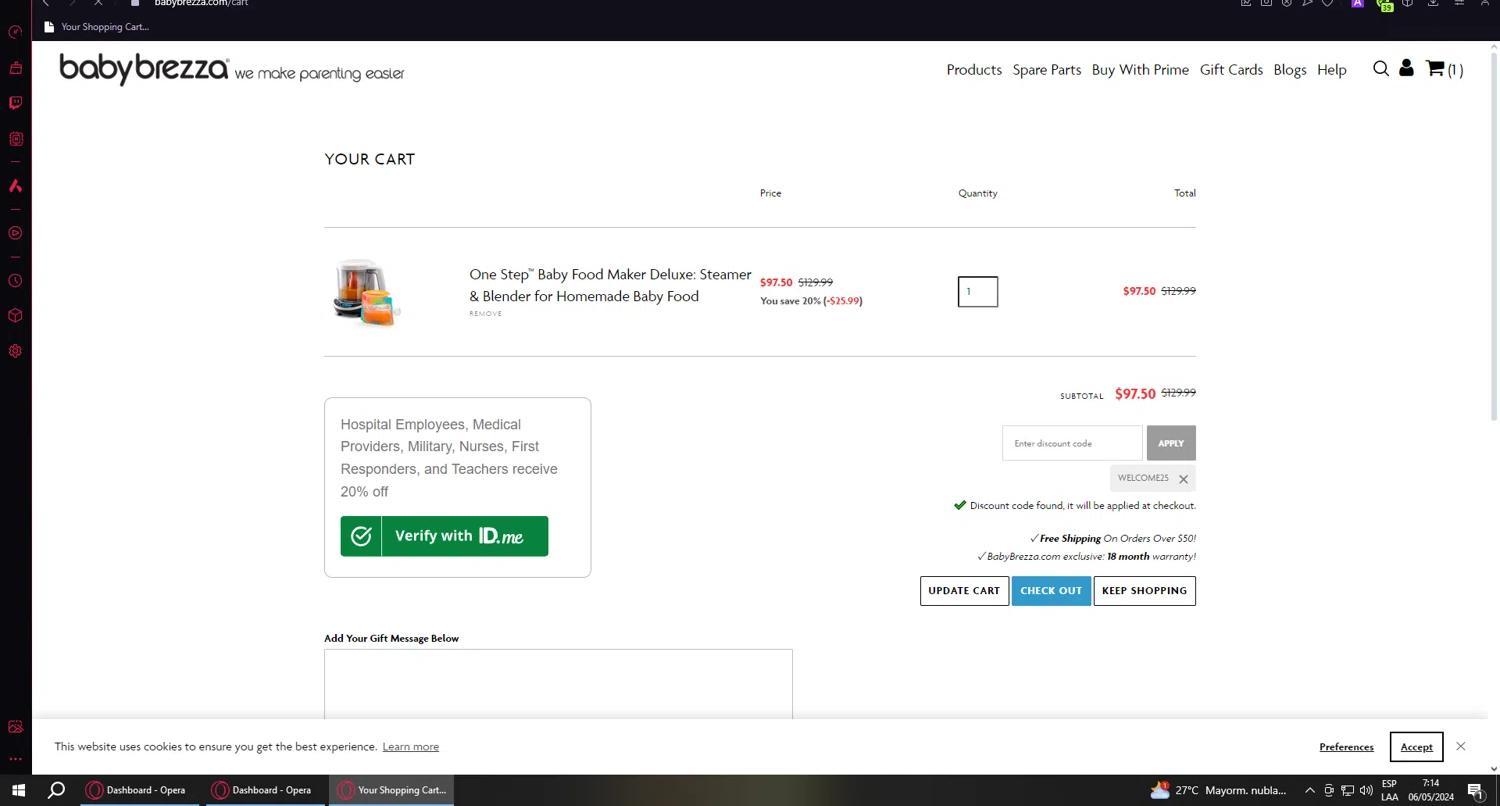Image resolution: width=1500 pixels, height=806 pixels.
Task: Click Verify with ID.me button
Action: (444, 536)
